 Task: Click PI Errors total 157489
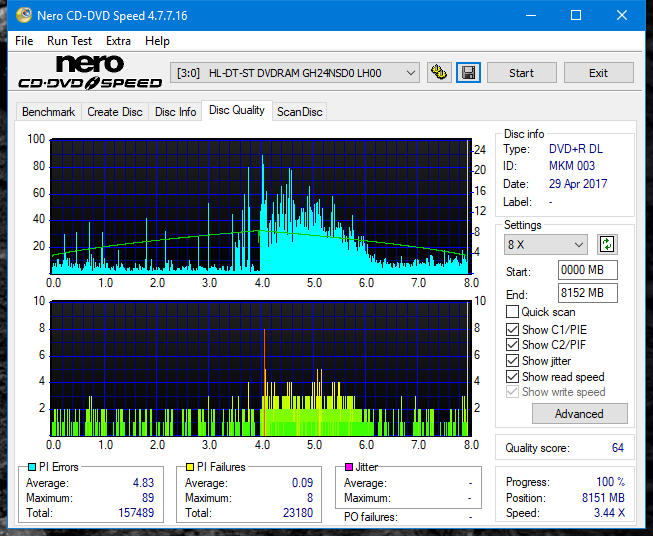136,513
